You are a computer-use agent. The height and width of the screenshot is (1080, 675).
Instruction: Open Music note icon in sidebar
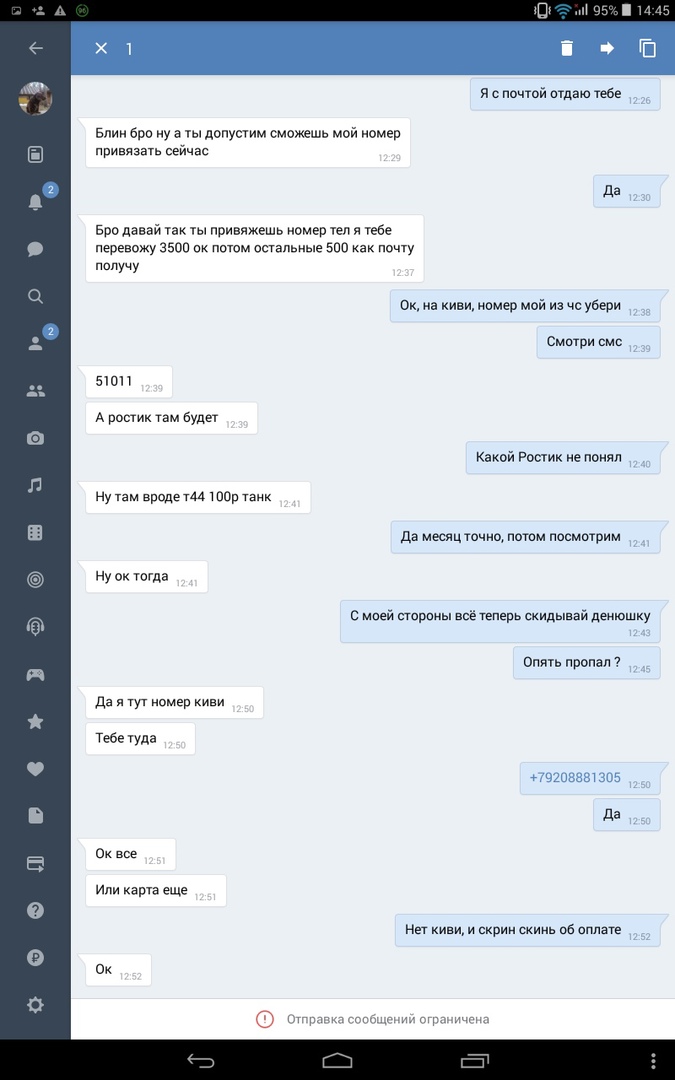[x=35, y=485]
